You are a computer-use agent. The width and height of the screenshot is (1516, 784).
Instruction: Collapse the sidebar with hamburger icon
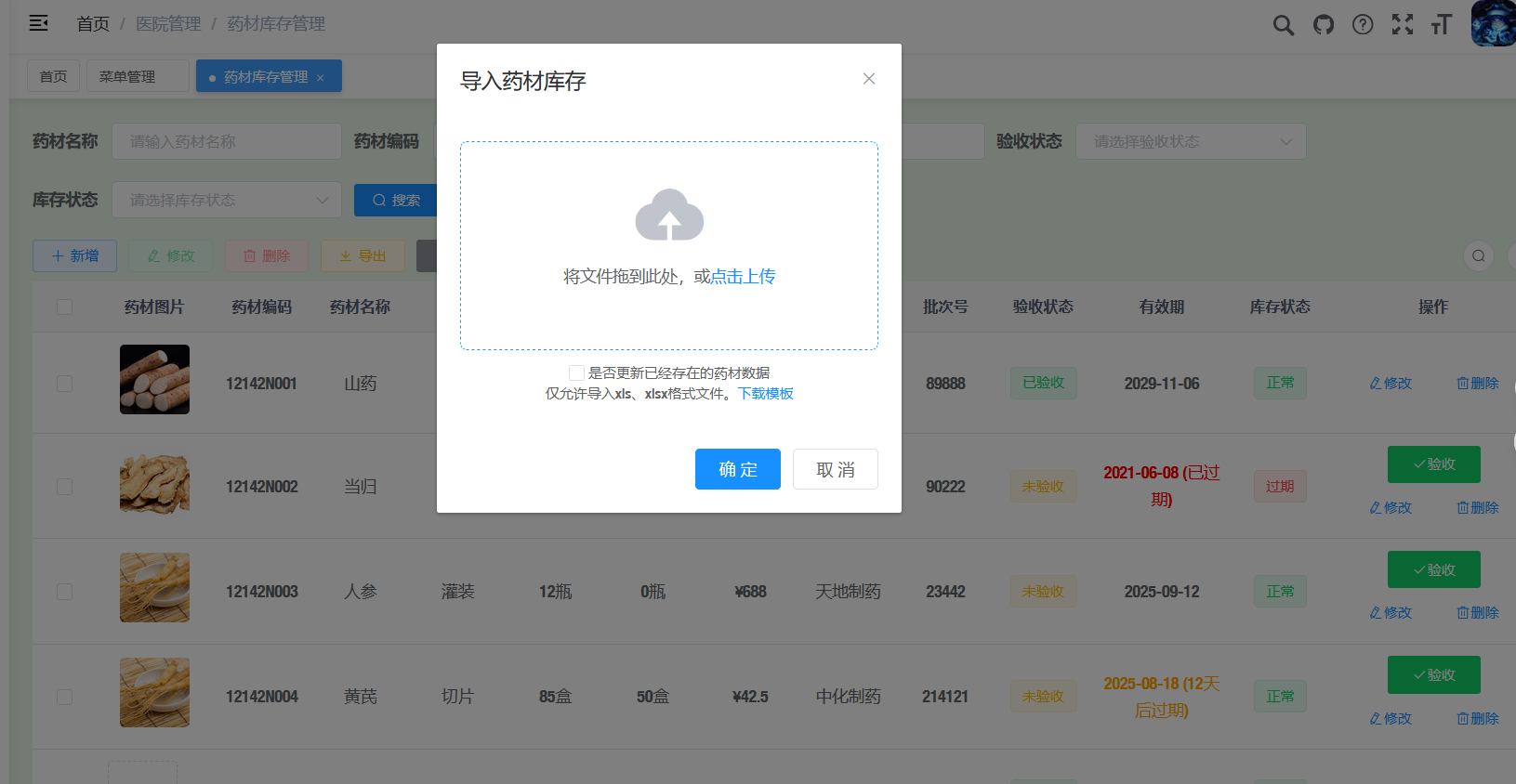click(x=38, y=23)
